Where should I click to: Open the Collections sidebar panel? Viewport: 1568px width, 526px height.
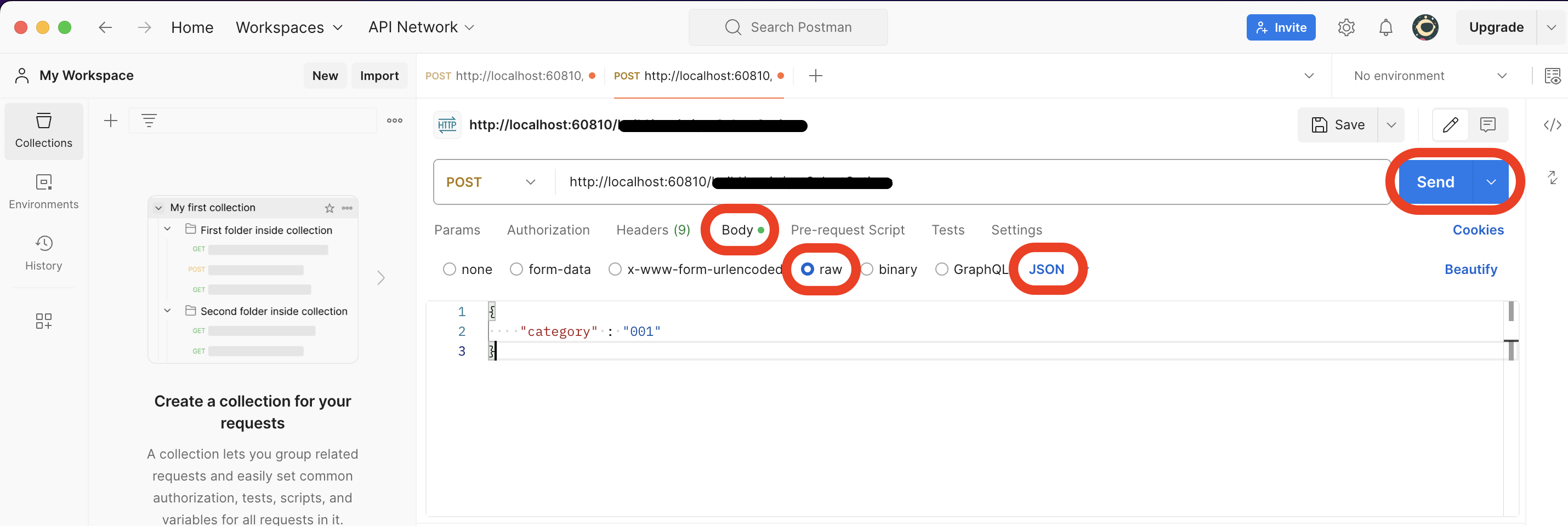click(44, 131)
